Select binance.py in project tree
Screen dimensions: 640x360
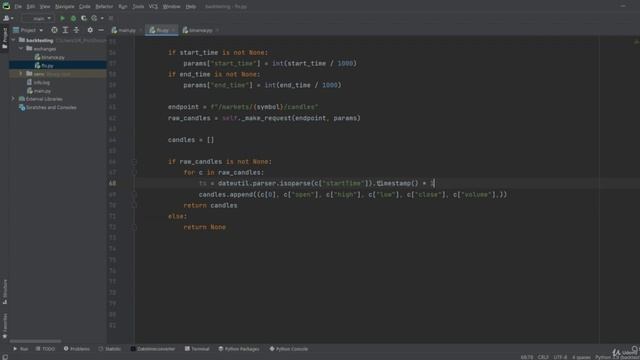(x=50, y=57)
